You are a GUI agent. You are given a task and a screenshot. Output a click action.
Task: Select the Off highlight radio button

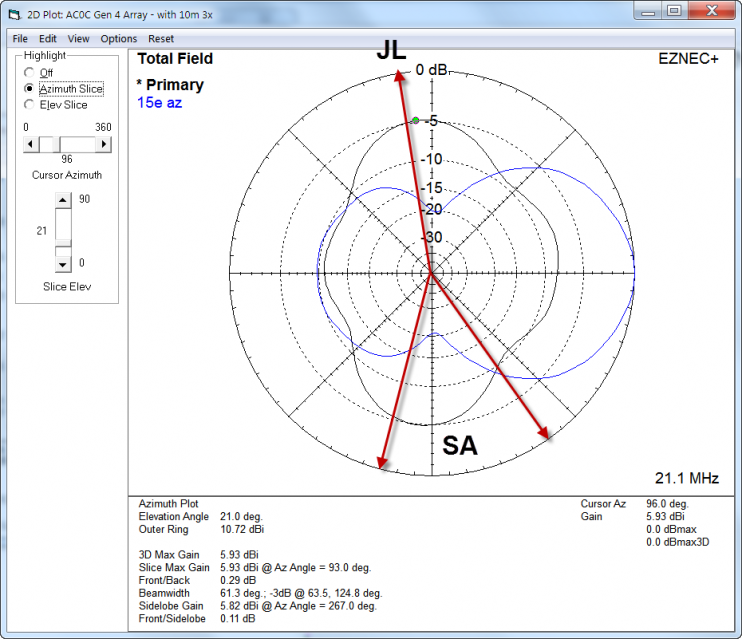pyautogui.click(x=29, y=73)
